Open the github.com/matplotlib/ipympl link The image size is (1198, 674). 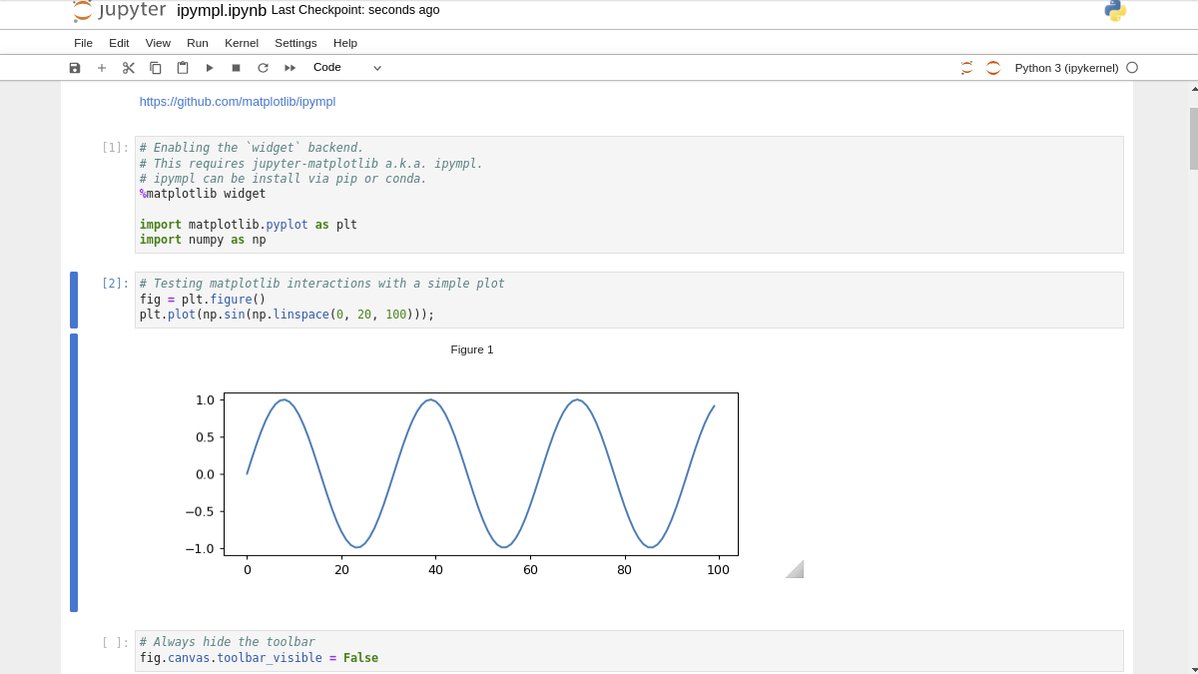[x=237, y=102]
